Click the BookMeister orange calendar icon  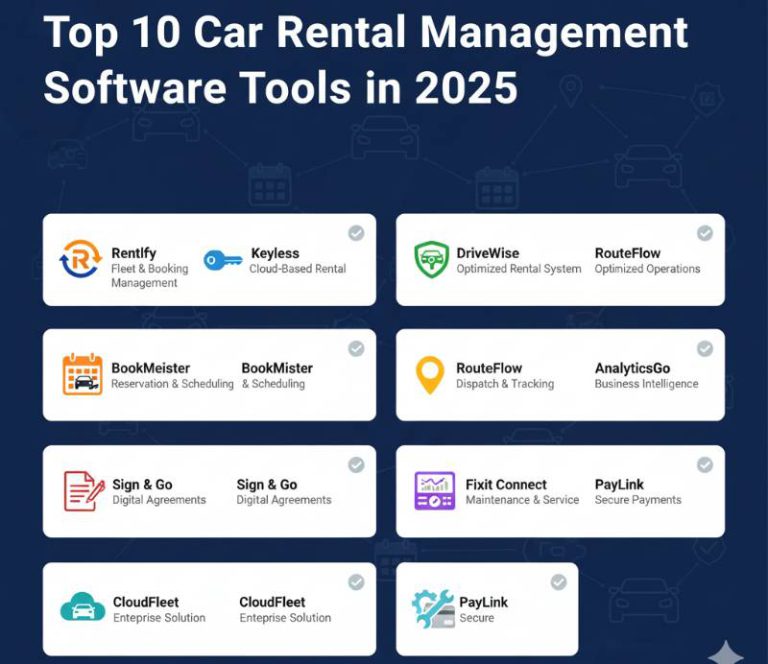point(82,375)
